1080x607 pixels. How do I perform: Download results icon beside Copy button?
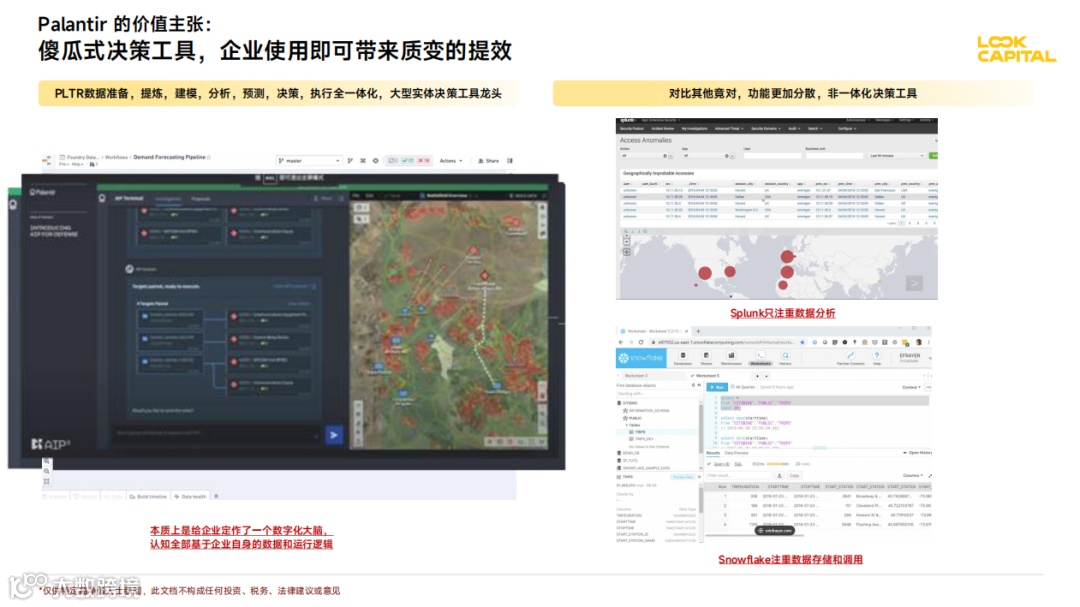(x=779, y=475)
